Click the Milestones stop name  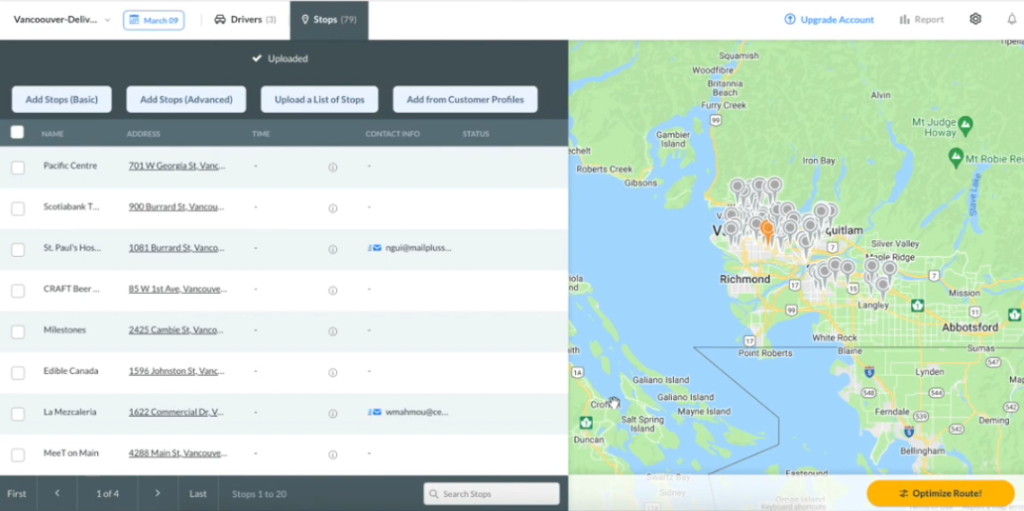[x=65, y=330]
